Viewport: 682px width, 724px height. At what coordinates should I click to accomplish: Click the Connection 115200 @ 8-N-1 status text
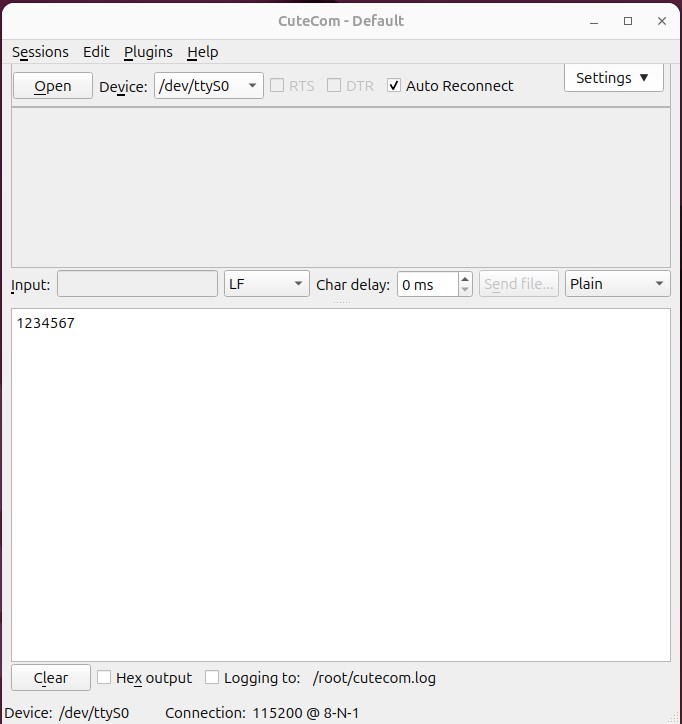tap(262, 713)
